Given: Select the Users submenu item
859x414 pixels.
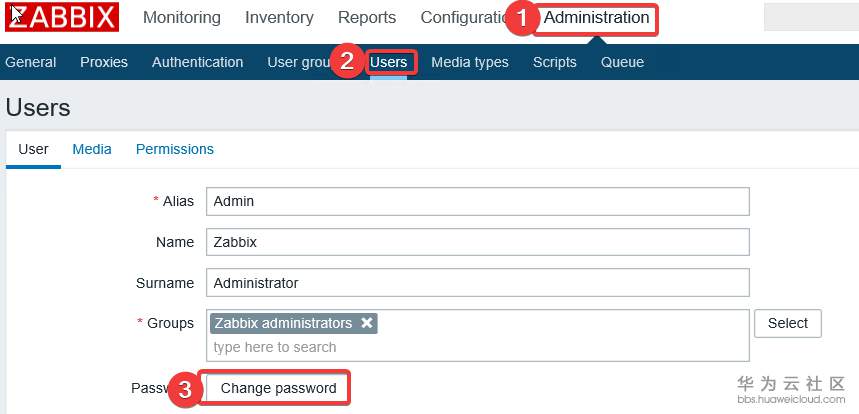Looking at the screenshot, I should [388, 62].
